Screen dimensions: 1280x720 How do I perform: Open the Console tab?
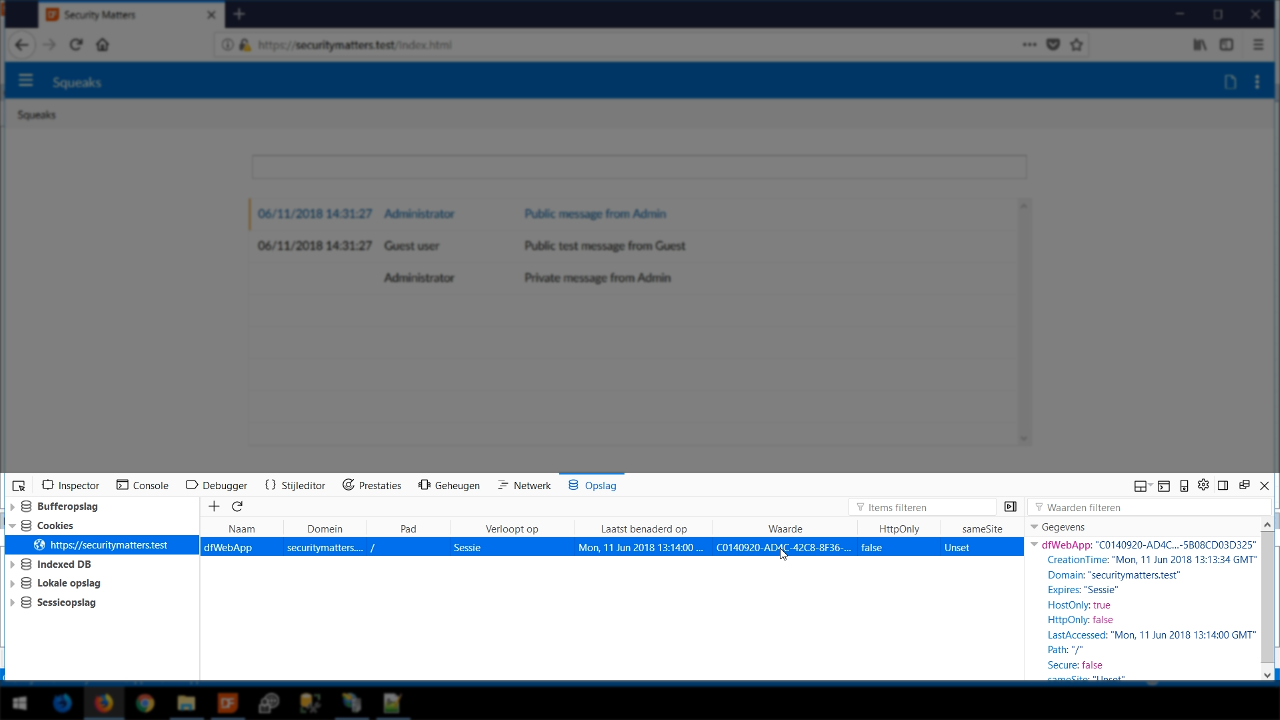point(142,486)
